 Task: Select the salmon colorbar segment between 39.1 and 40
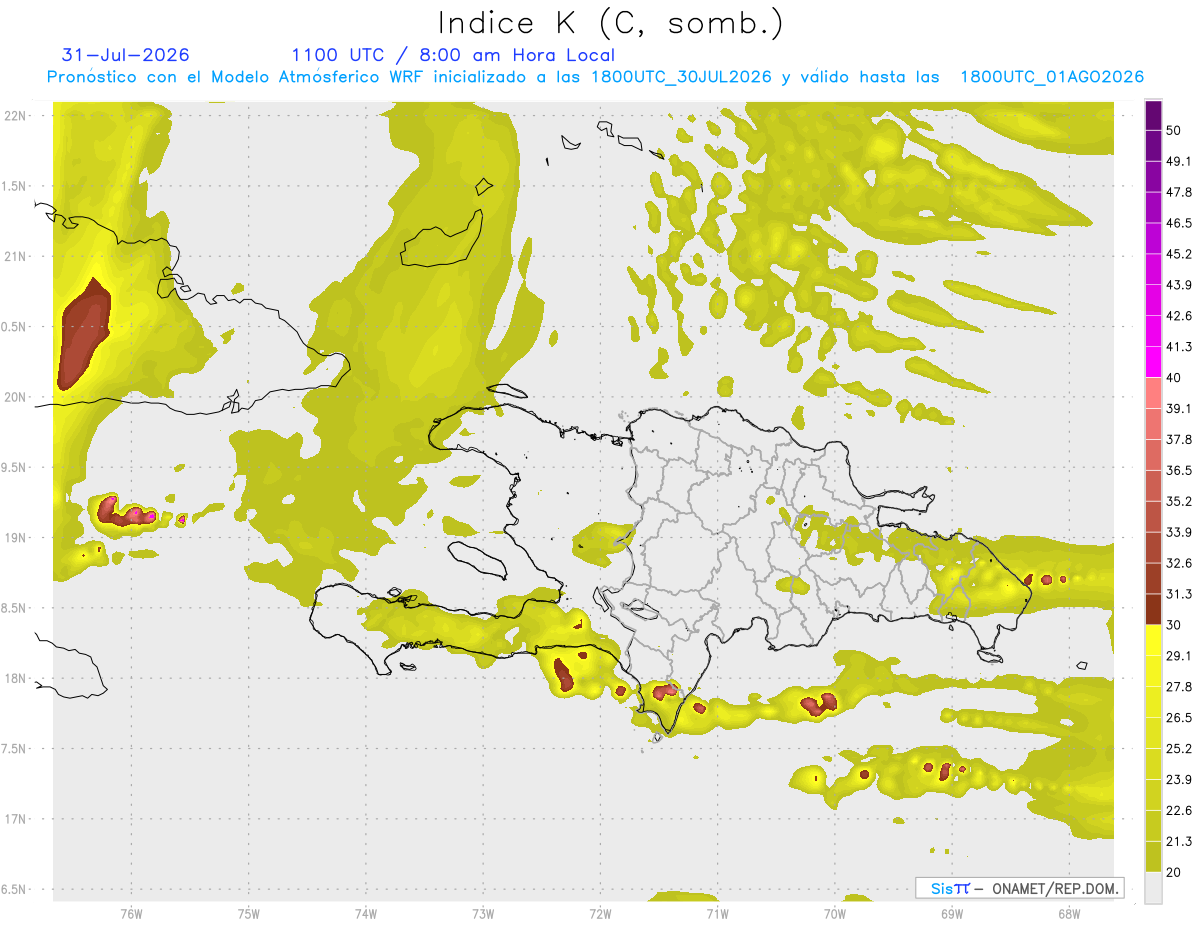(1153, 393)
